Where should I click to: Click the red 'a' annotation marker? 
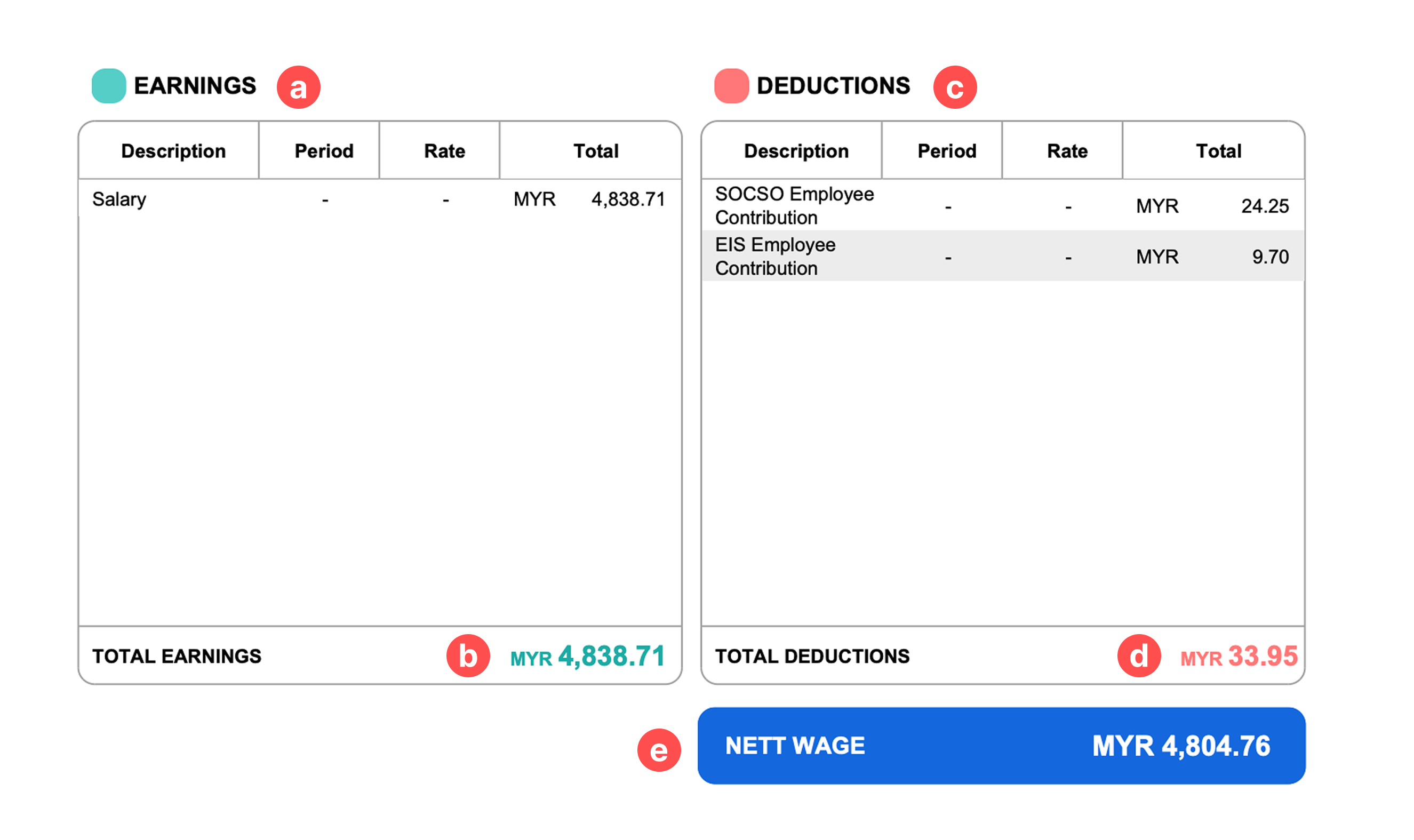(x=298, y=87)
